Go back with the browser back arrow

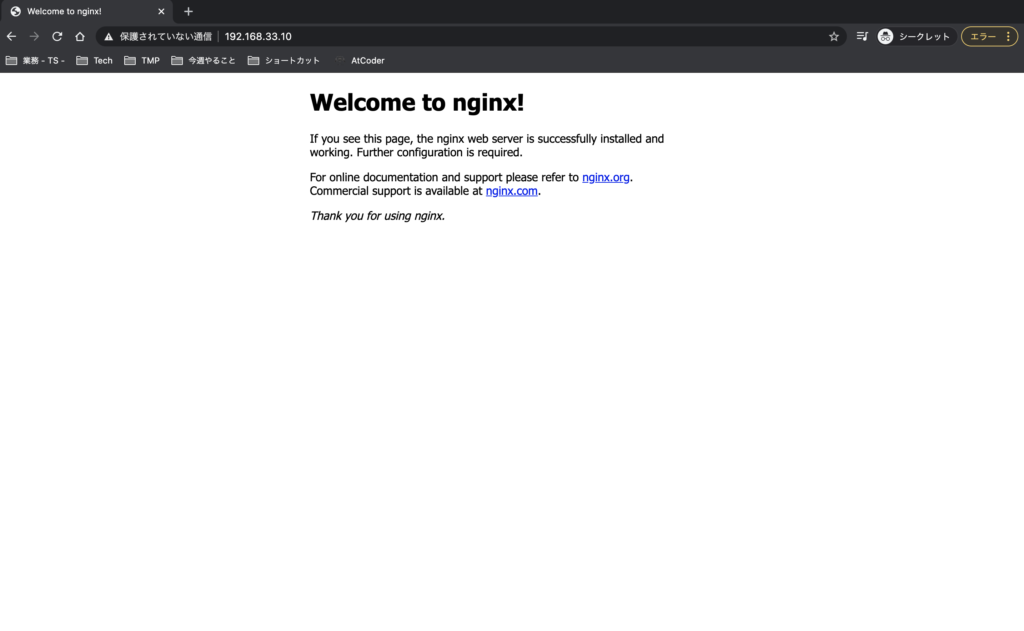tap(11, 37)
